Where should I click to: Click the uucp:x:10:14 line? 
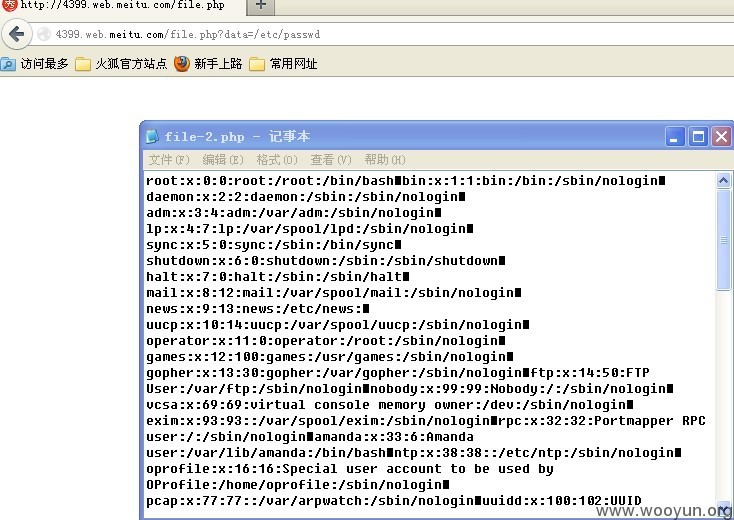point(338,324)
